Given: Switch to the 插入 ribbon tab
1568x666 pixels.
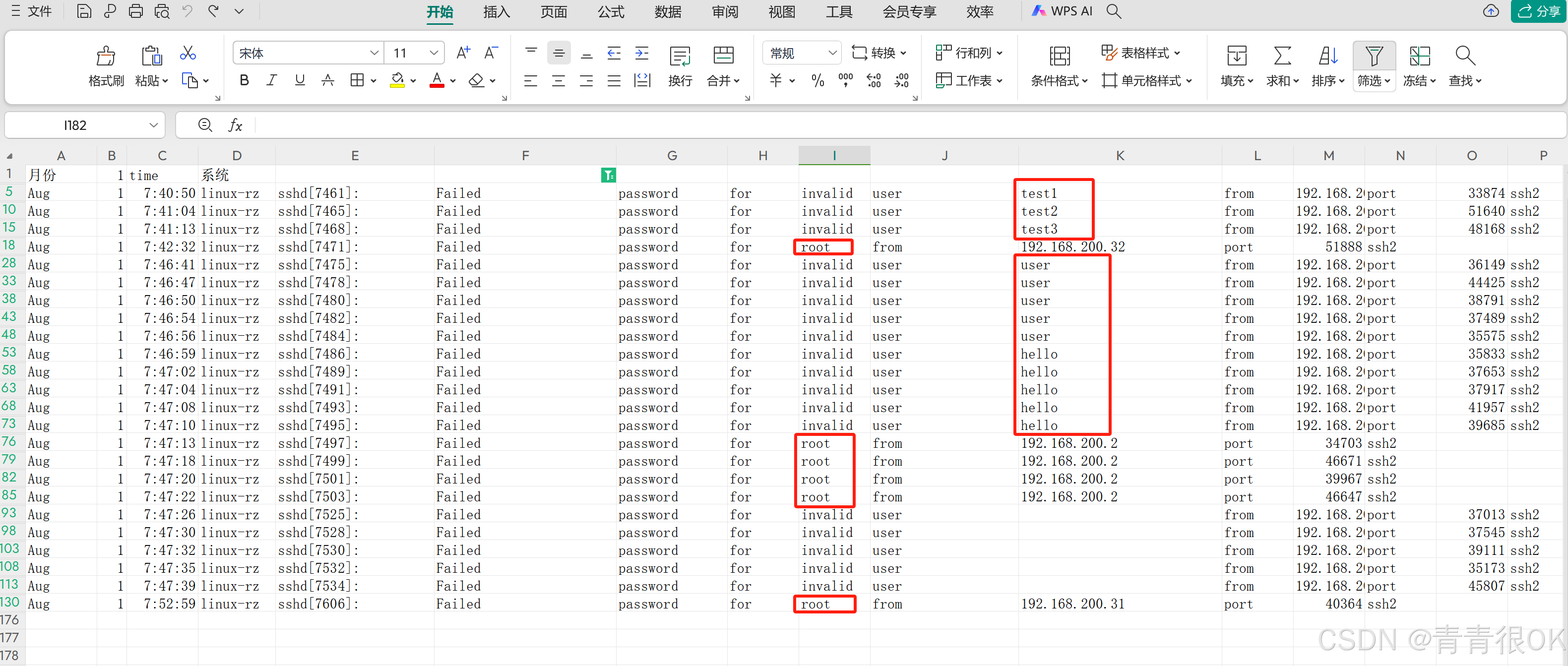Looking at the screenshot, I should coord(496,11).
